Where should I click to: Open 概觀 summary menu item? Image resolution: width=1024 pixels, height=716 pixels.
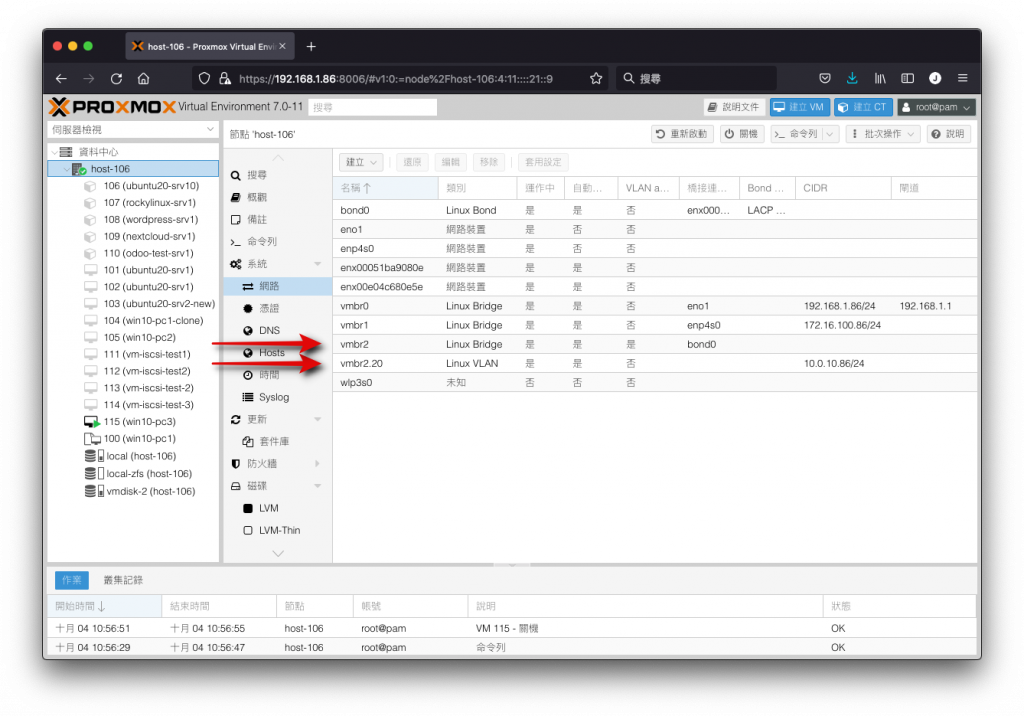(x=278, y=197)
